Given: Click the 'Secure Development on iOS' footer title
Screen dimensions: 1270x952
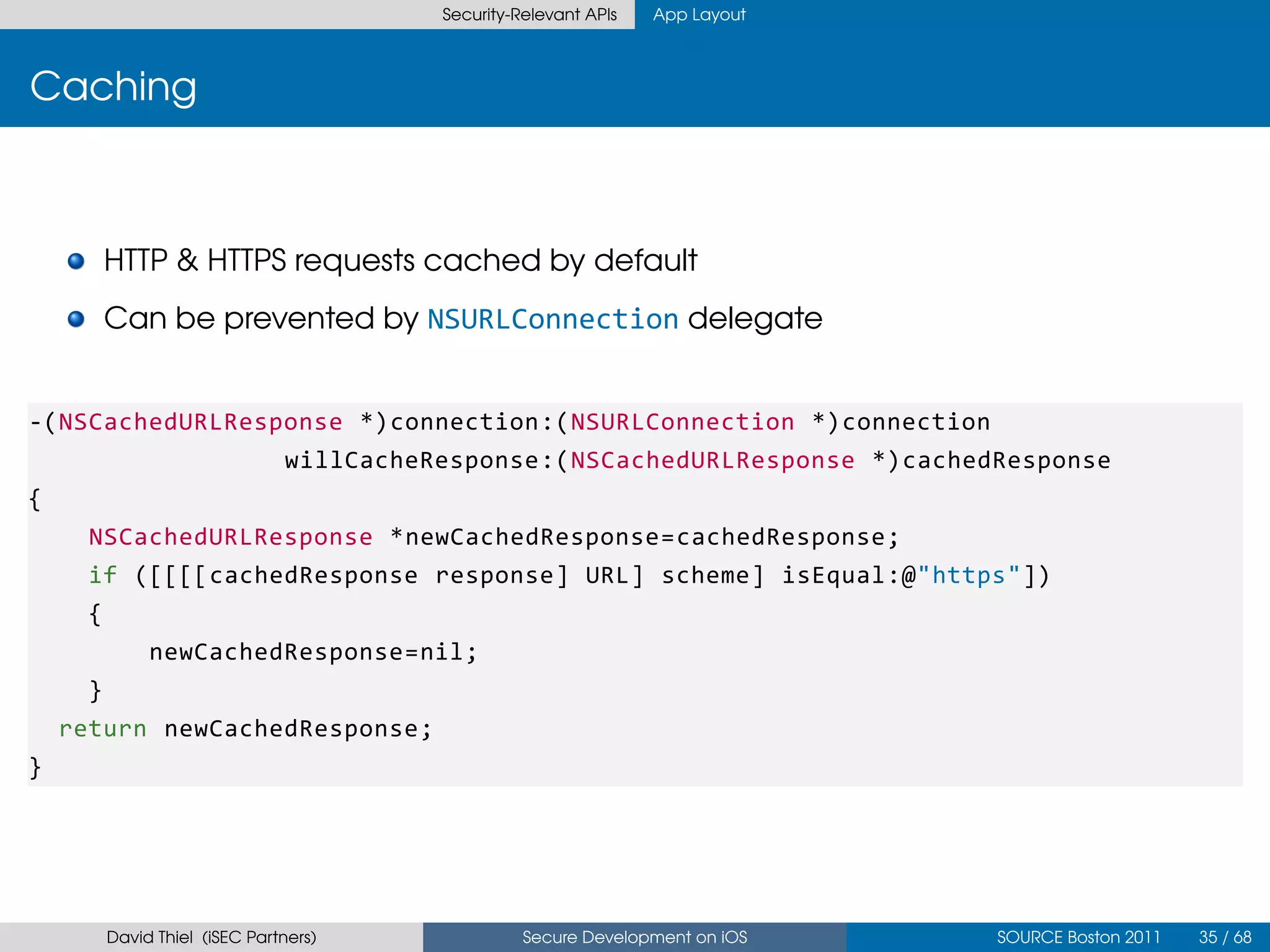Looking at the screenshot, I should click(x=634, y=937).
